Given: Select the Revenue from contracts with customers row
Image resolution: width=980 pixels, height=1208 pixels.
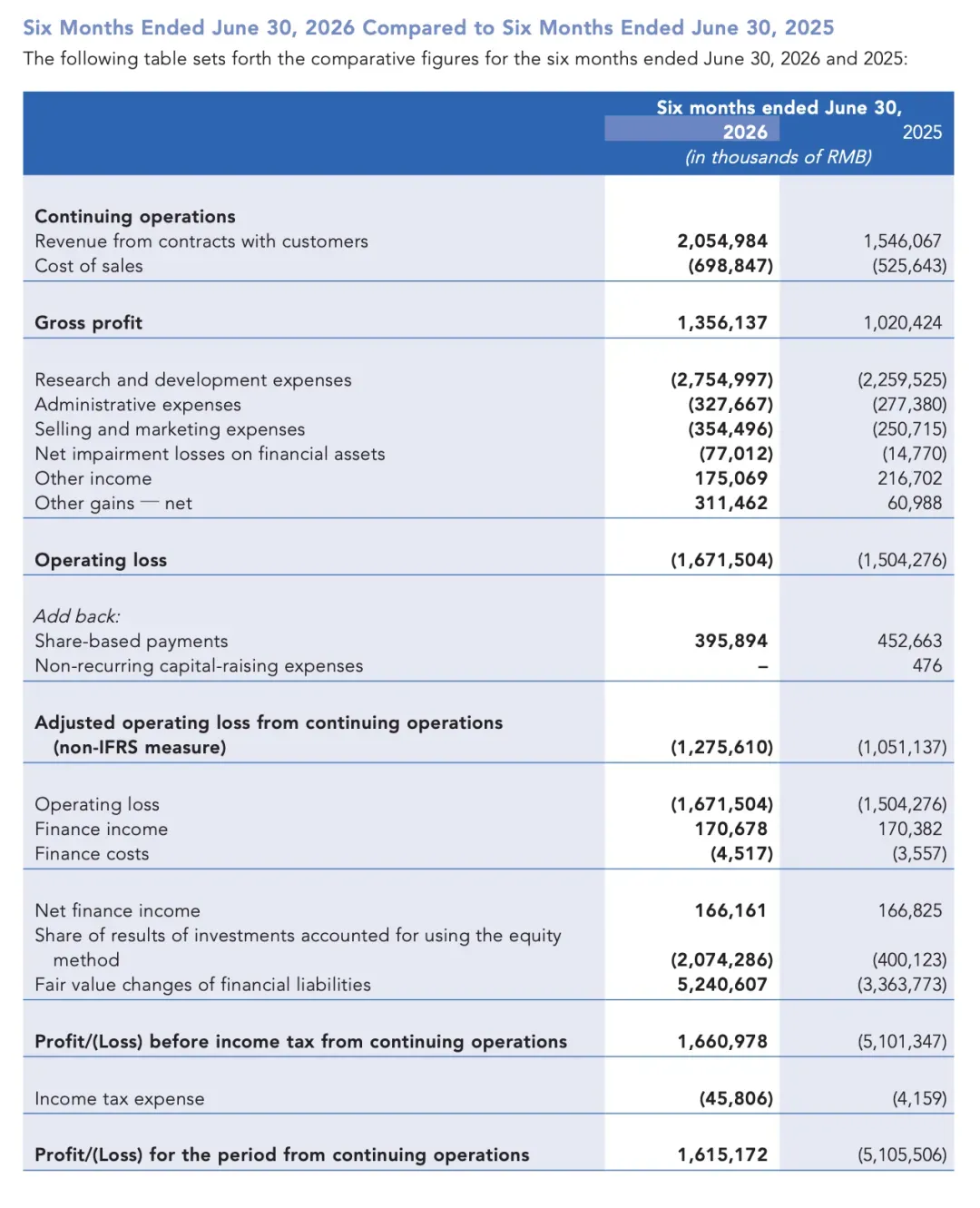Looking at the screenshot, I should [x=488, y=241].
